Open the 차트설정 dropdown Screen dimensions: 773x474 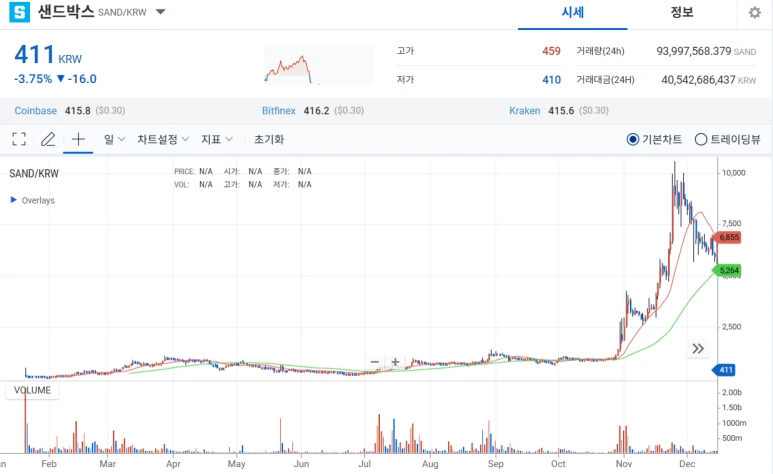[x=163, y=140]
